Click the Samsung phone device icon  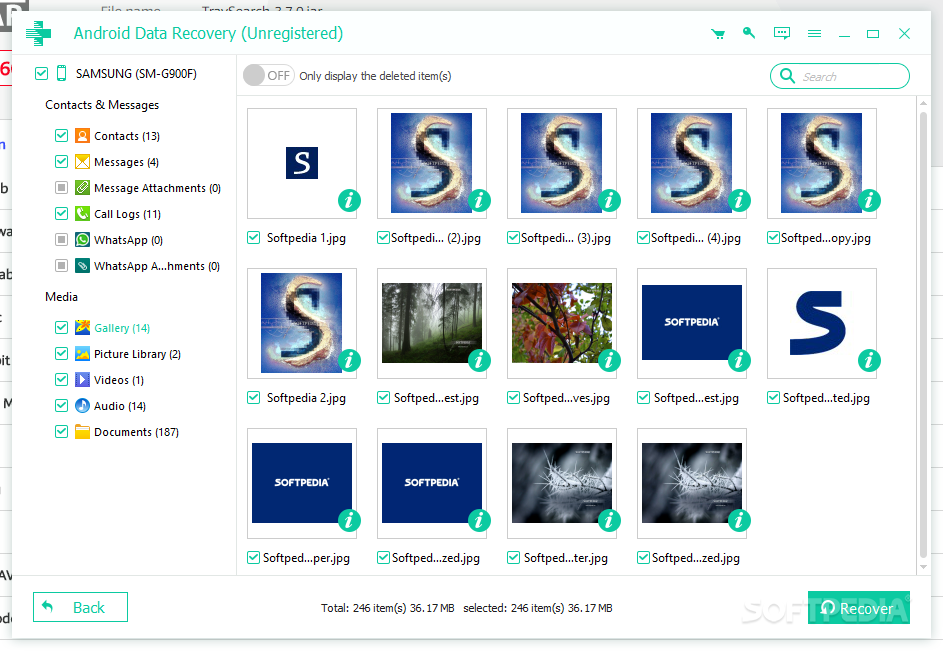tap(61, 73)
